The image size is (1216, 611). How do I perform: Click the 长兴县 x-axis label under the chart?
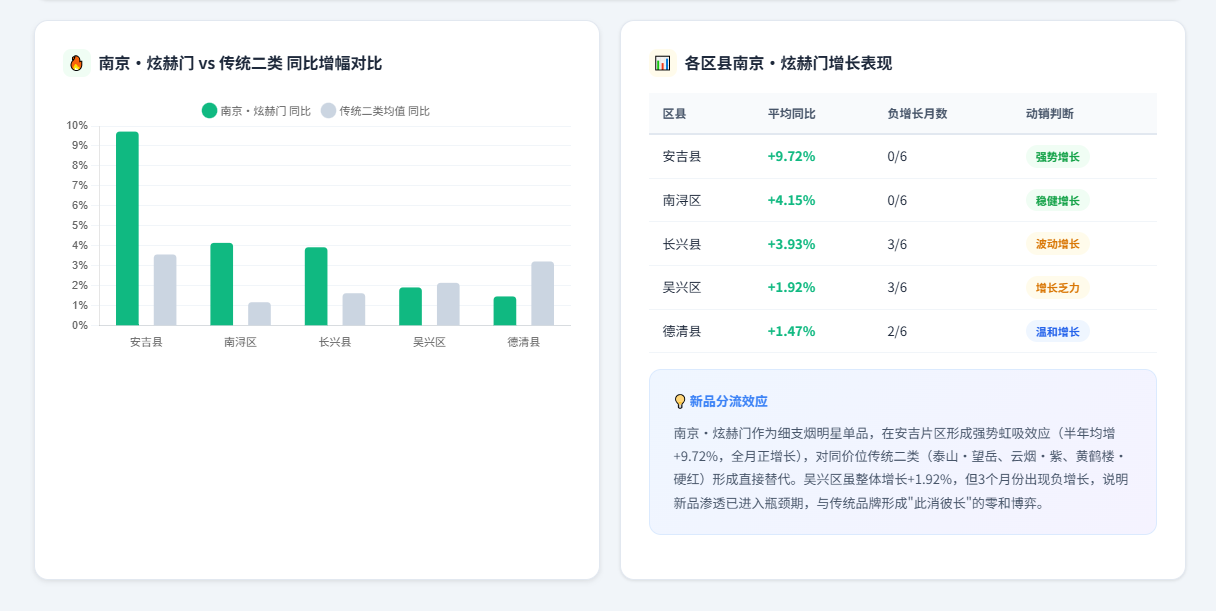click(x=335, y=342)
